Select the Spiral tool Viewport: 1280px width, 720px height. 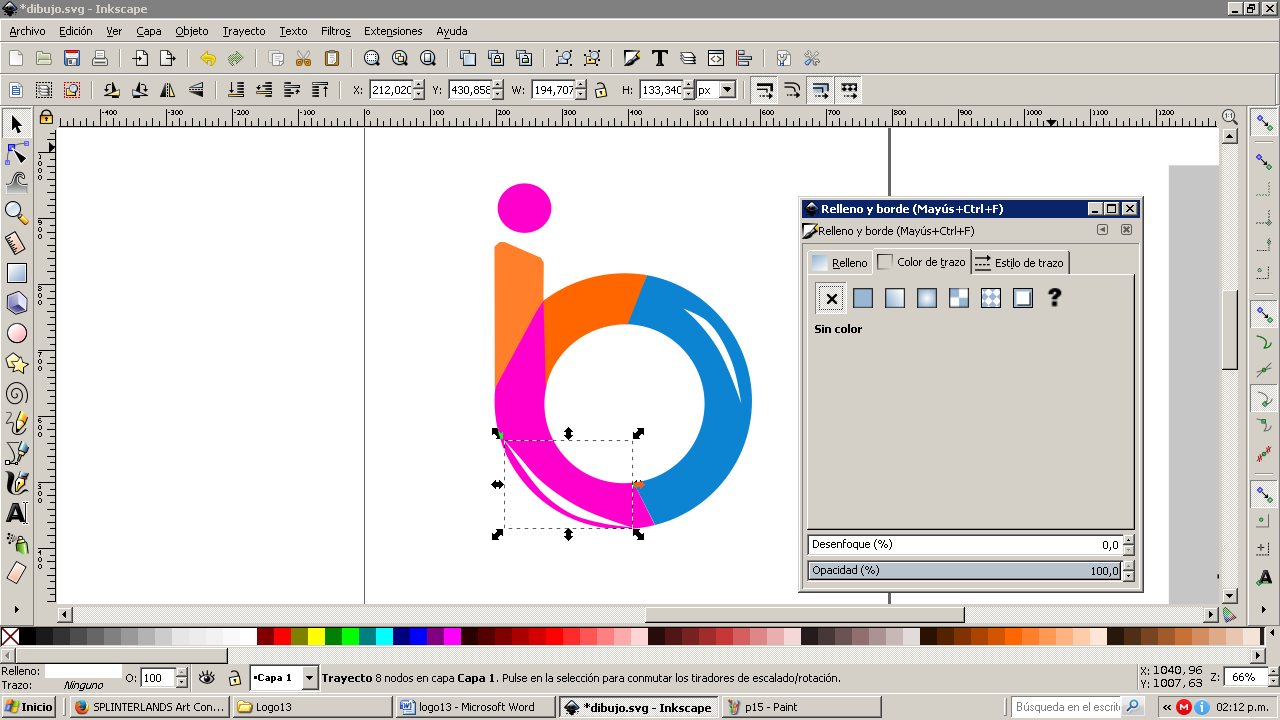tap(16, 393)
